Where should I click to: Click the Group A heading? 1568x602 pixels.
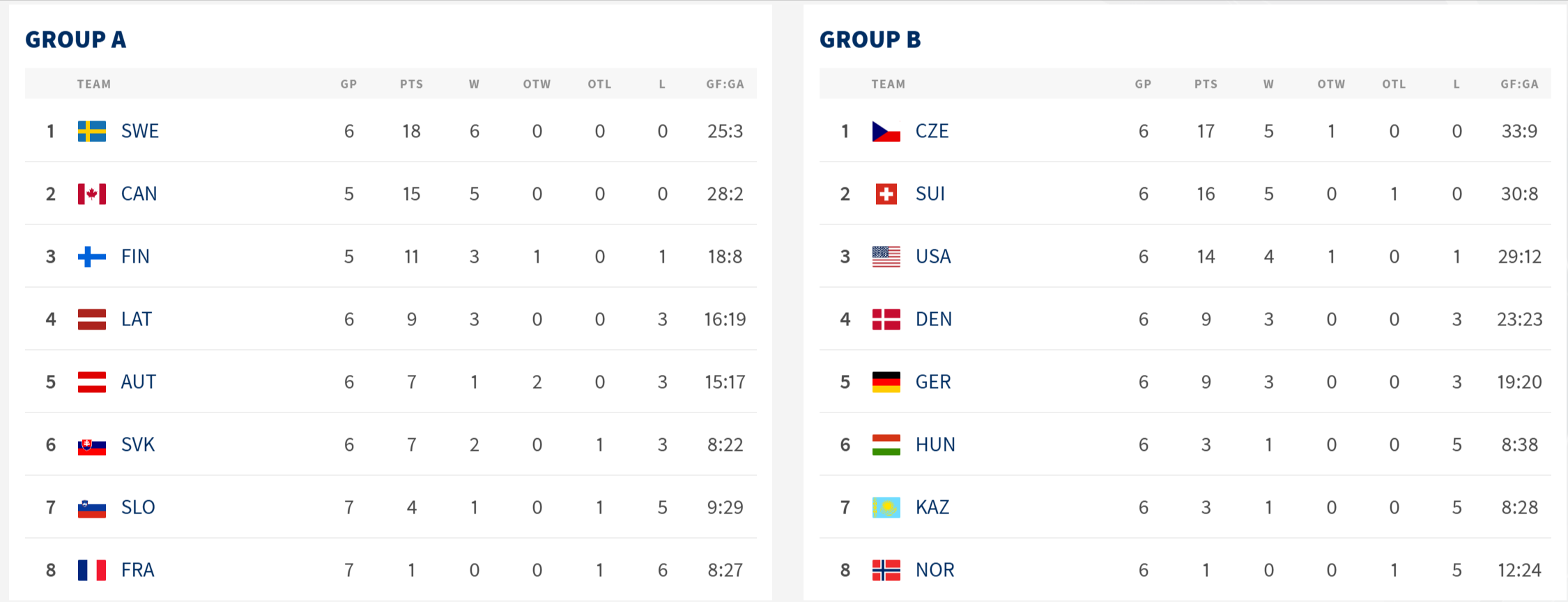coord(76,39)
